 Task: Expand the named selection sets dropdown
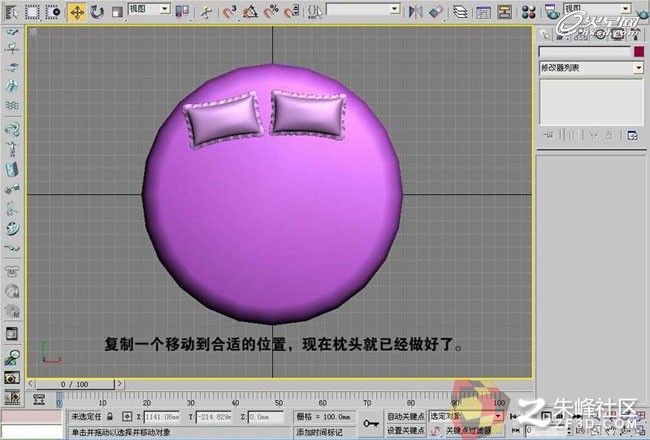[x=395, y=8]
